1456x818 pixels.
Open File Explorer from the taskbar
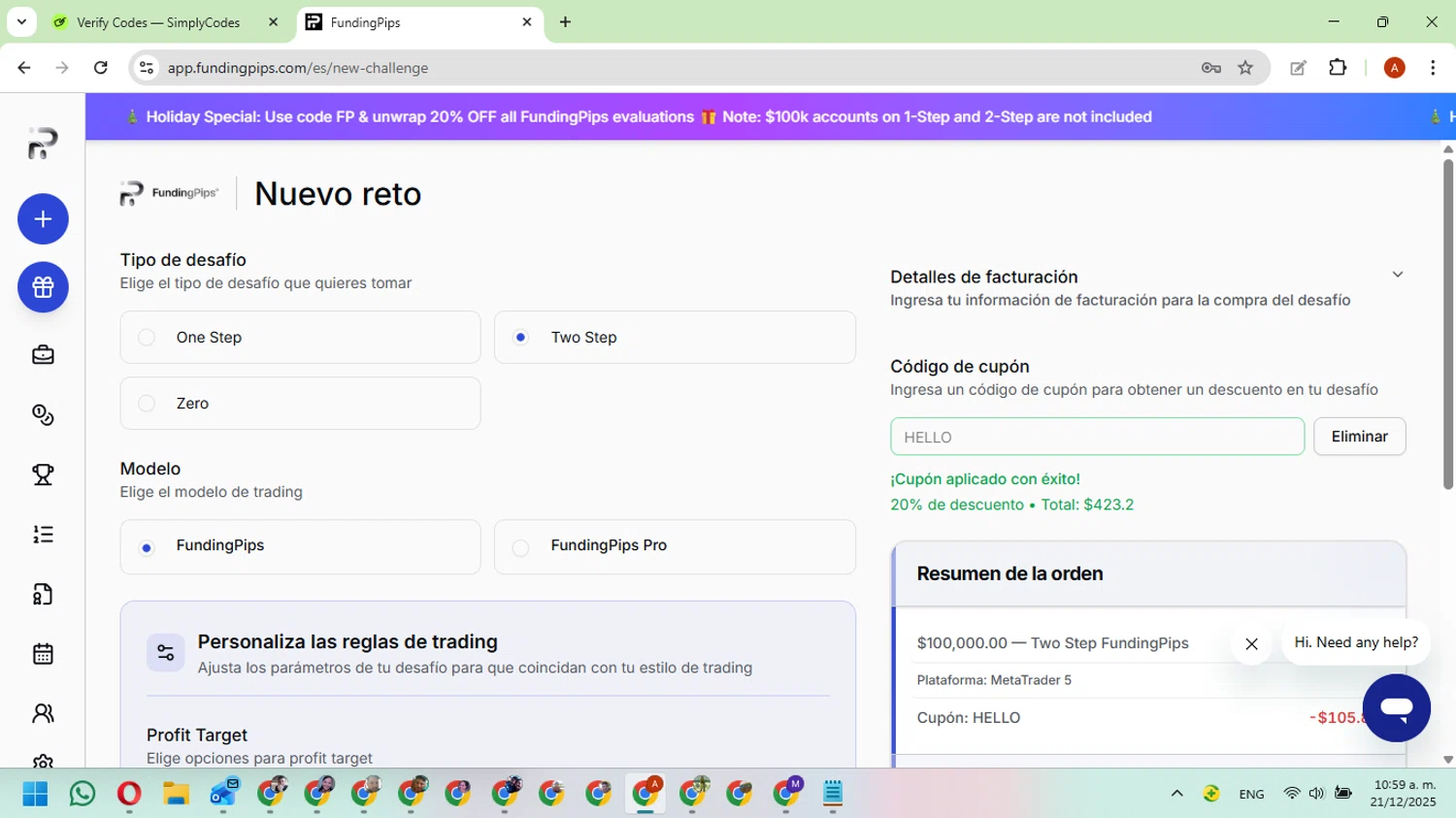(176, 794)
